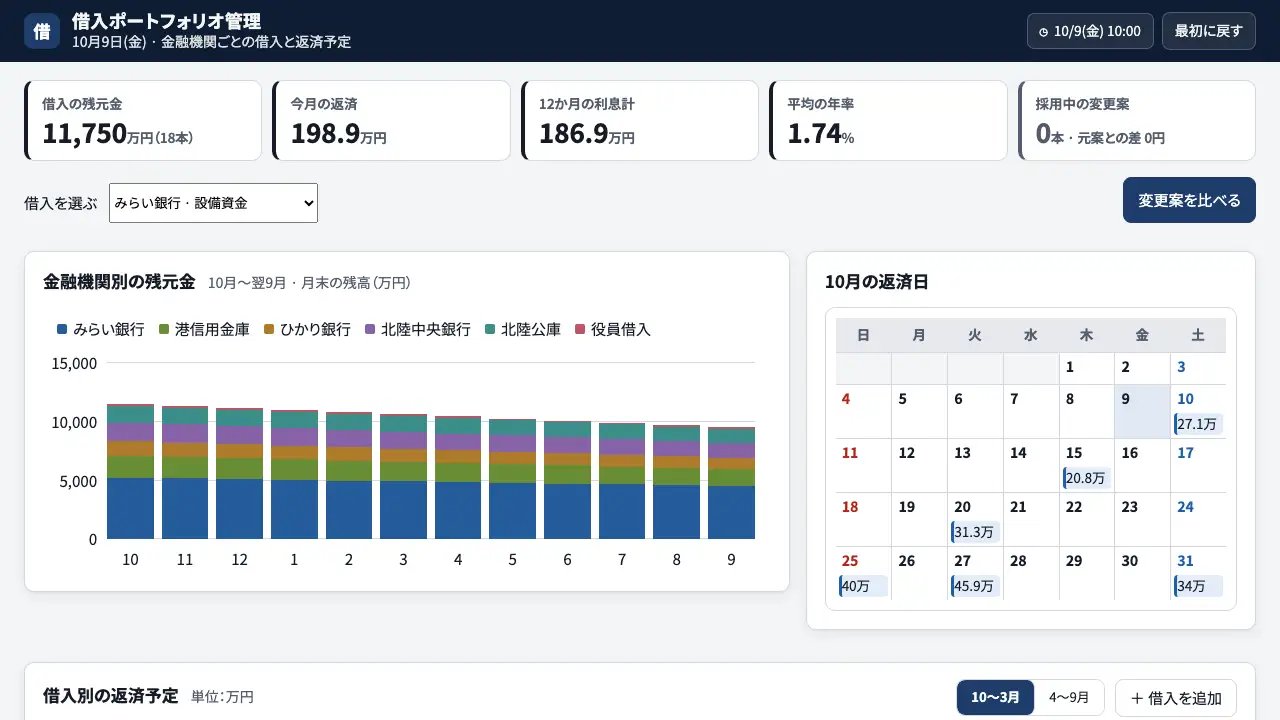Reset with the 最初に戻す button

click(x=1209, y=31)
